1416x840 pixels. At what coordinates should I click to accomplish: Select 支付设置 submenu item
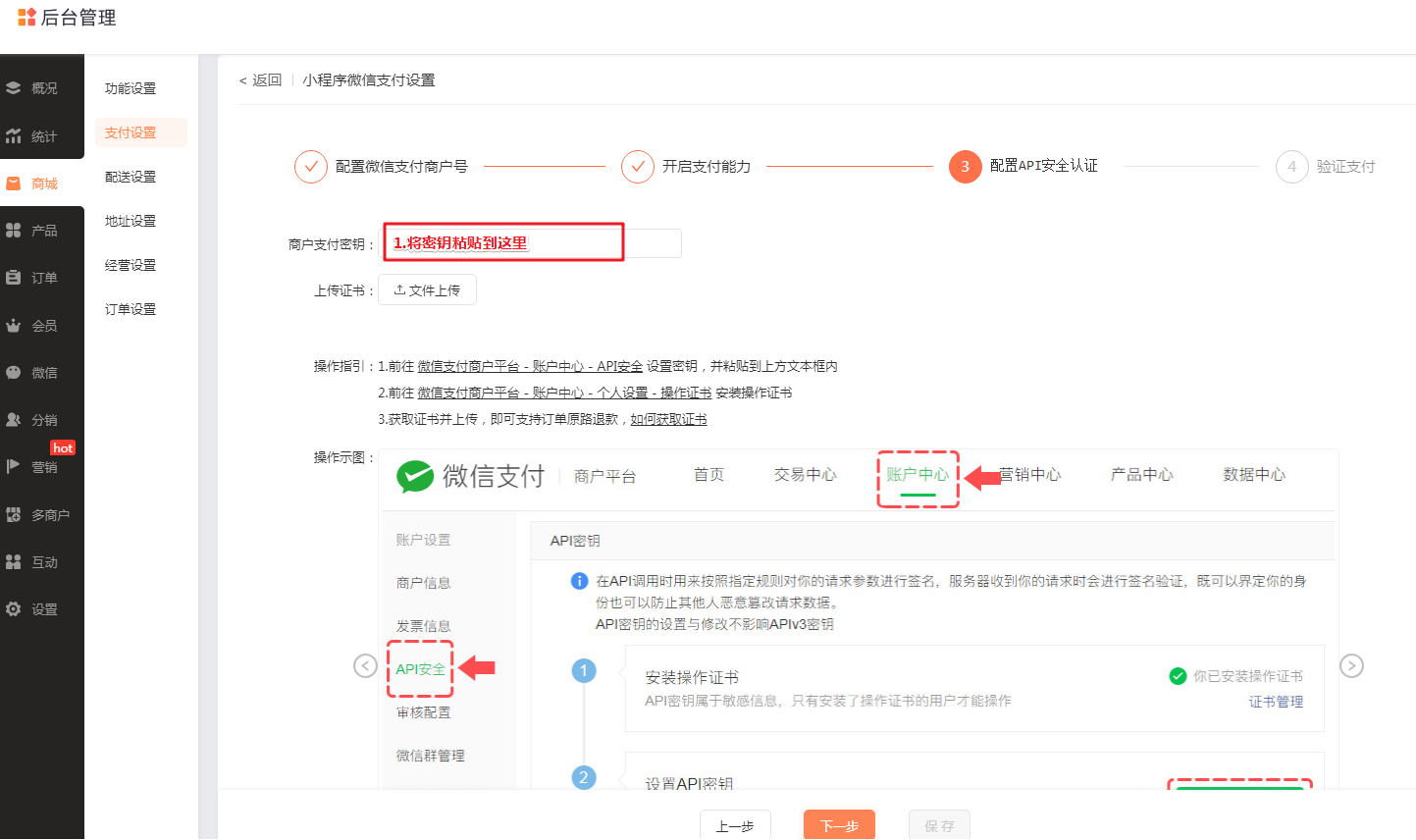tap(140, 132)
